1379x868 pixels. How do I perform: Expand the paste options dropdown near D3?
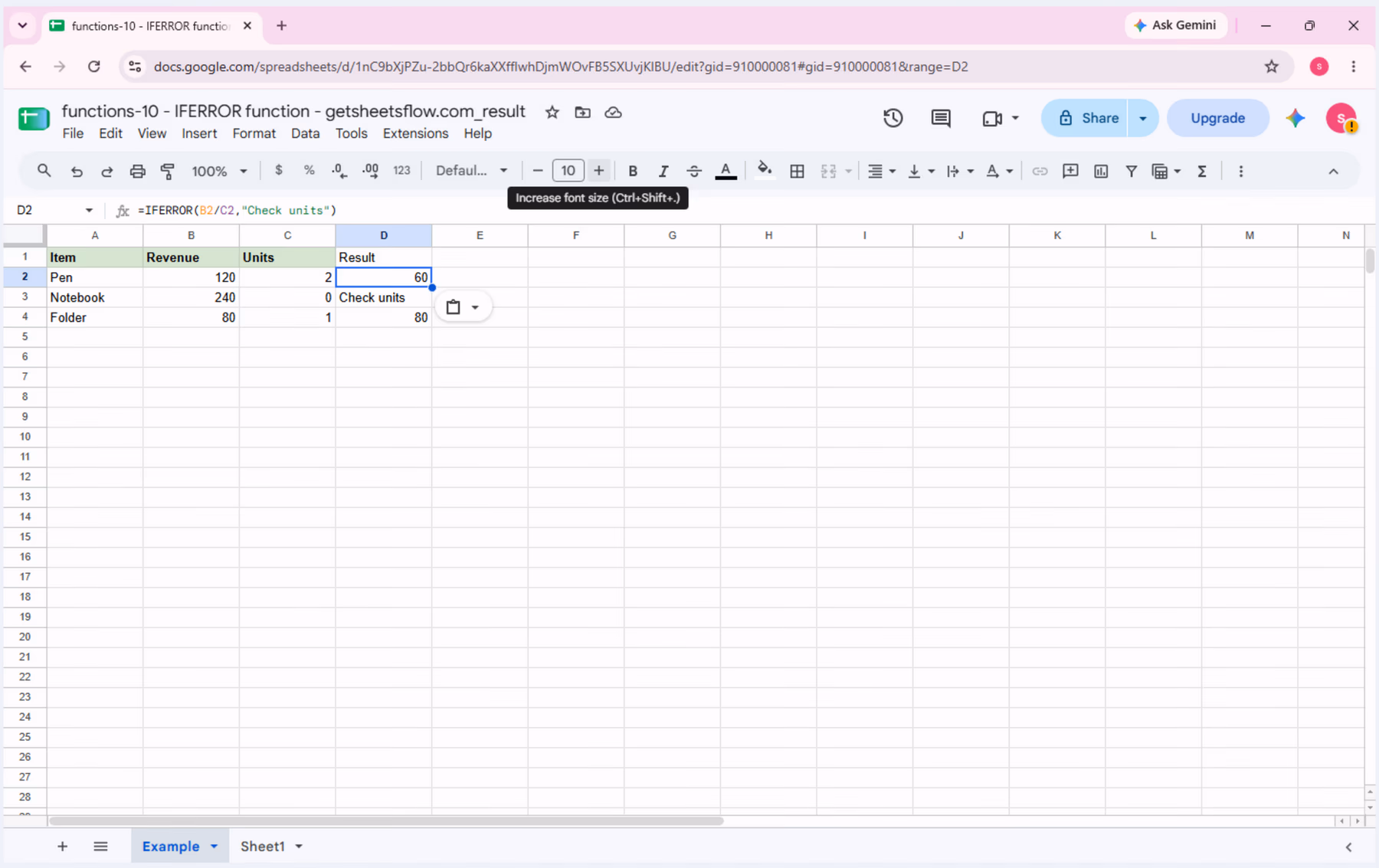(x=475, y=307)
